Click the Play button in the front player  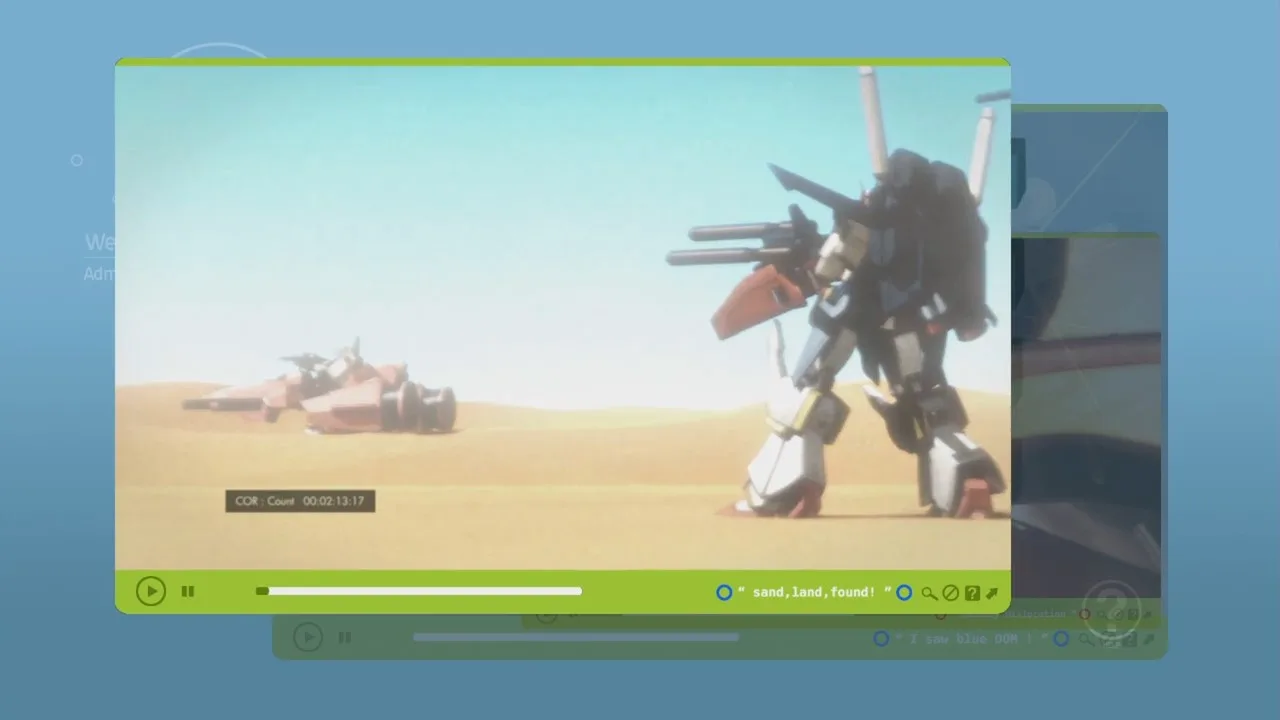click(x=151, y=591)
